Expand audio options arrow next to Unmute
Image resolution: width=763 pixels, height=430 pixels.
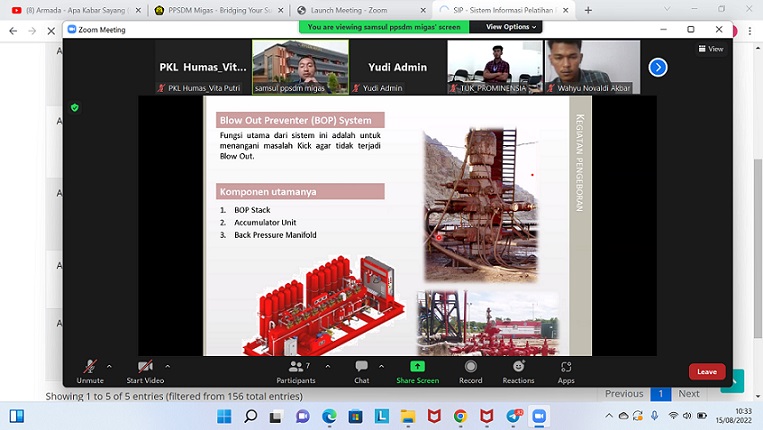pyautogui.click(x=109, y=366)
